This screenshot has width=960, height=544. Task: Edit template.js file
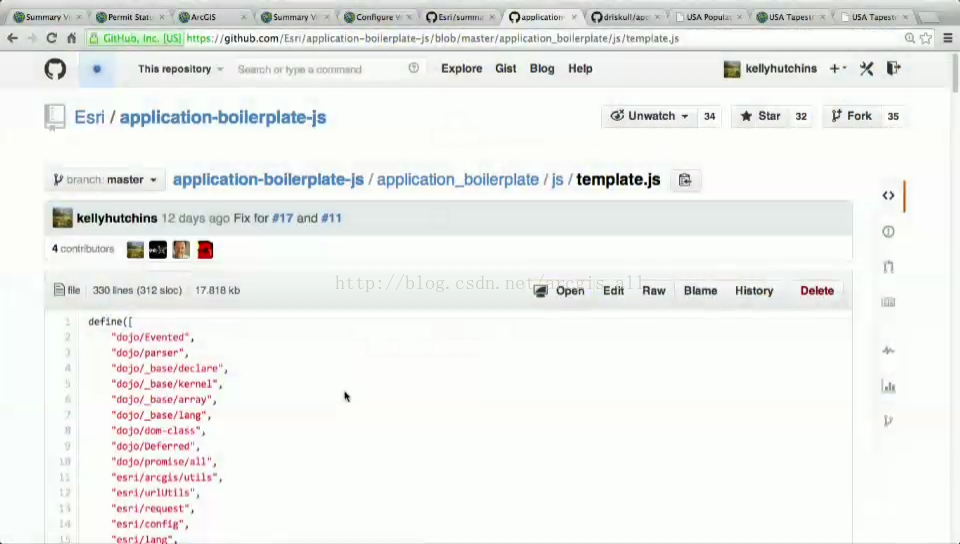click(613, 291)
